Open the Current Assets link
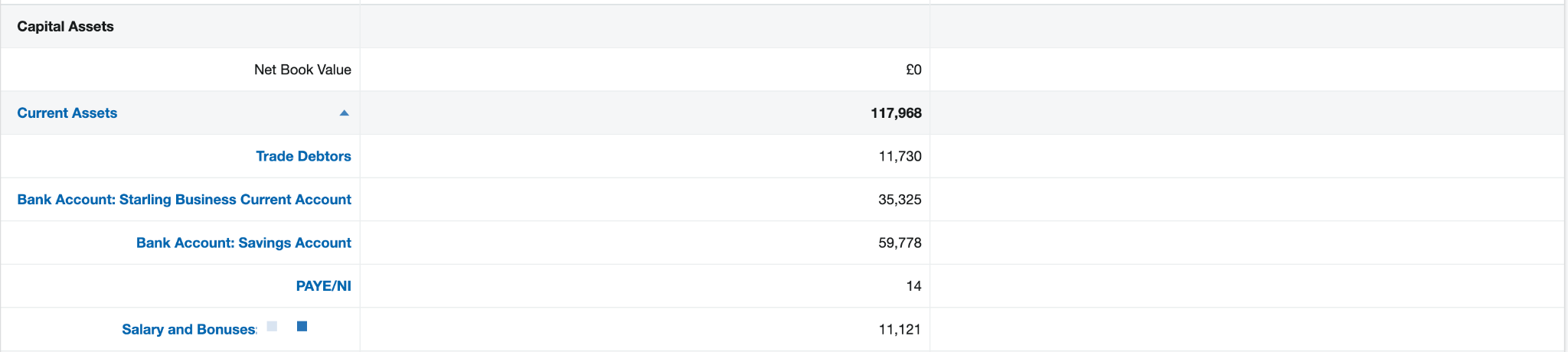Viewport: 1568px width, 352px height. coord(67,112)
